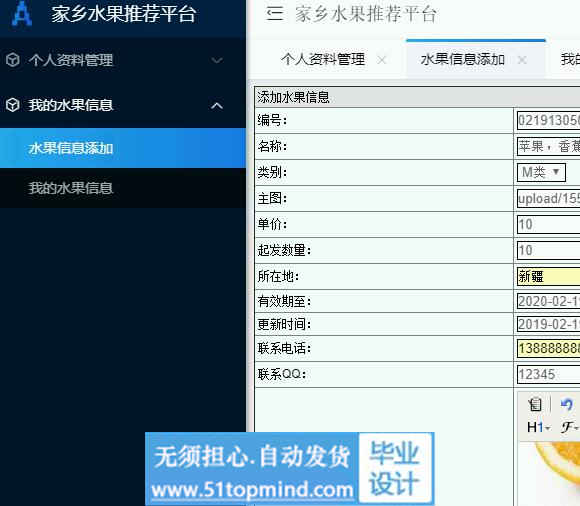580x506 pixels.
Task: Click the undo arrow in editor toolbar
Action: 566,404
